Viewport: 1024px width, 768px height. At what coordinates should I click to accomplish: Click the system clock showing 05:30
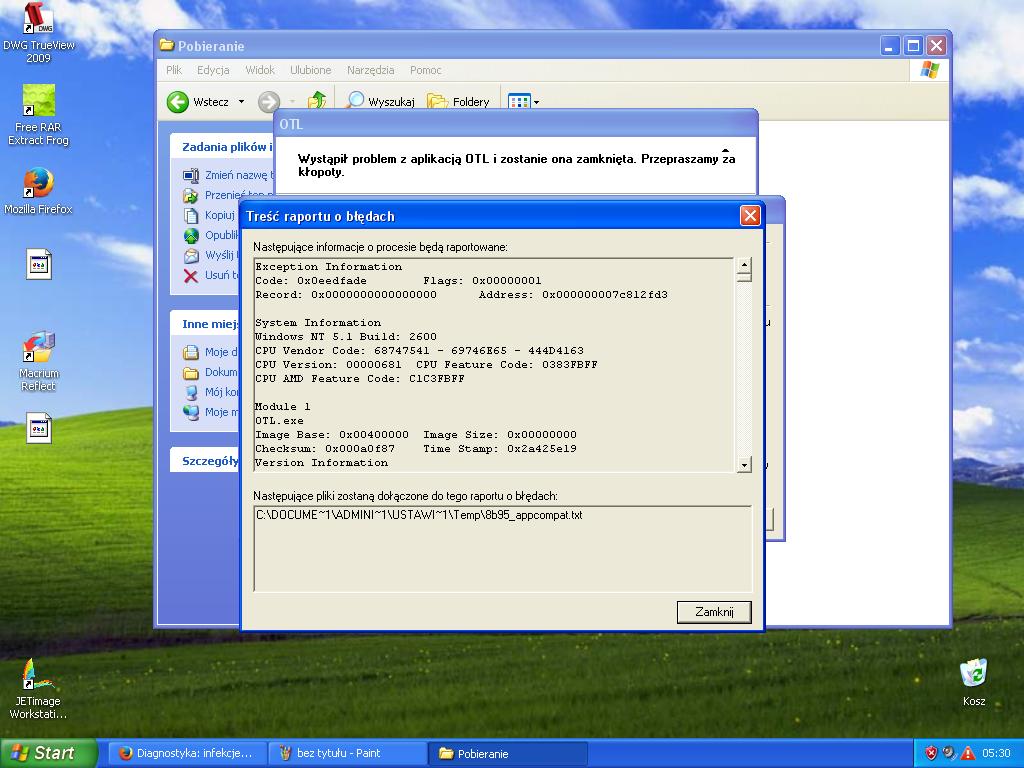click(x=996, y=753)
